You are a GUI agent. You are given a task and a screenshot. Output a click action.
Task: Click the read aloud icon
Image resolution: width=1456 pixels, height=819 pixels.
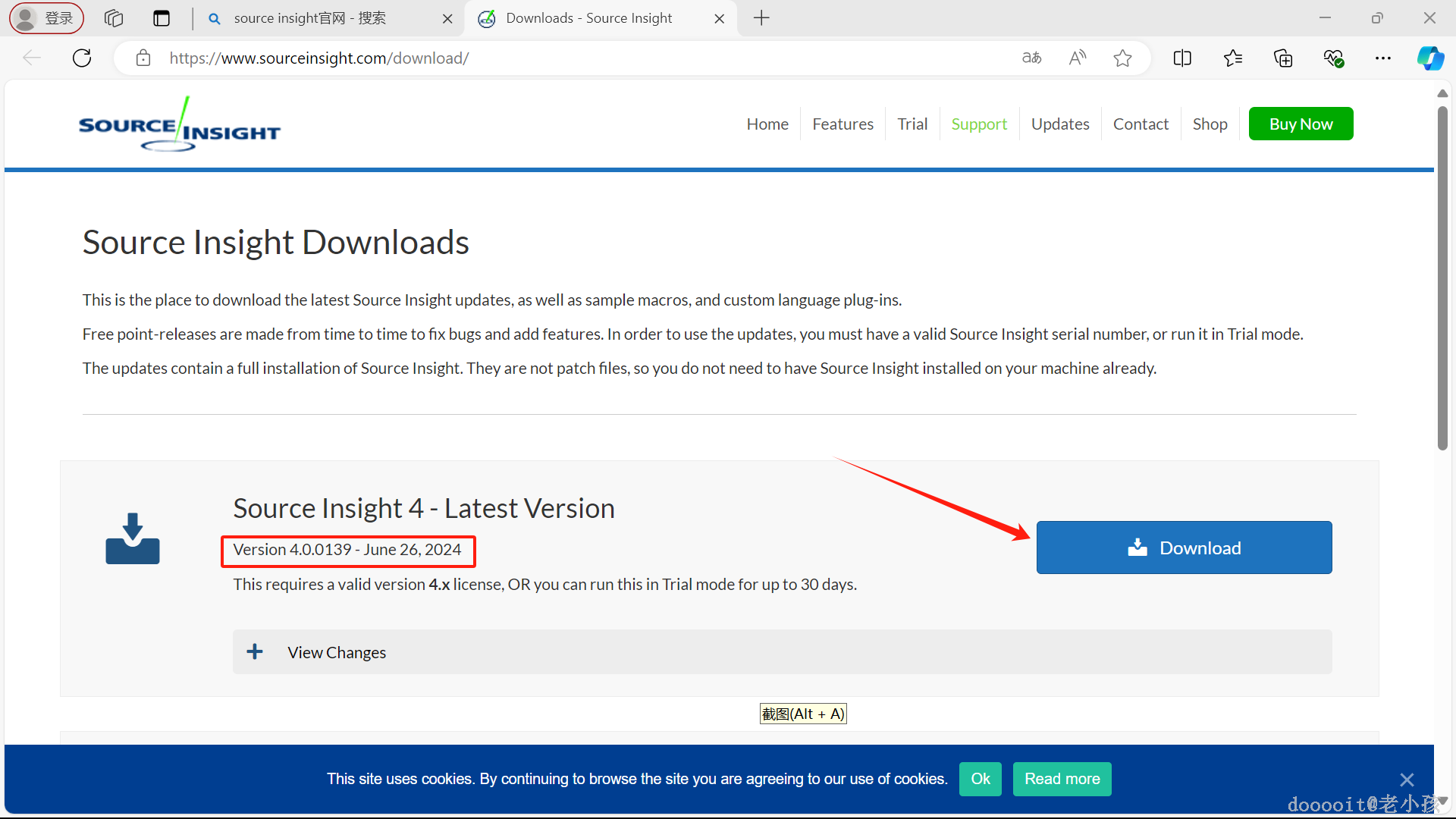[1077, 58]
